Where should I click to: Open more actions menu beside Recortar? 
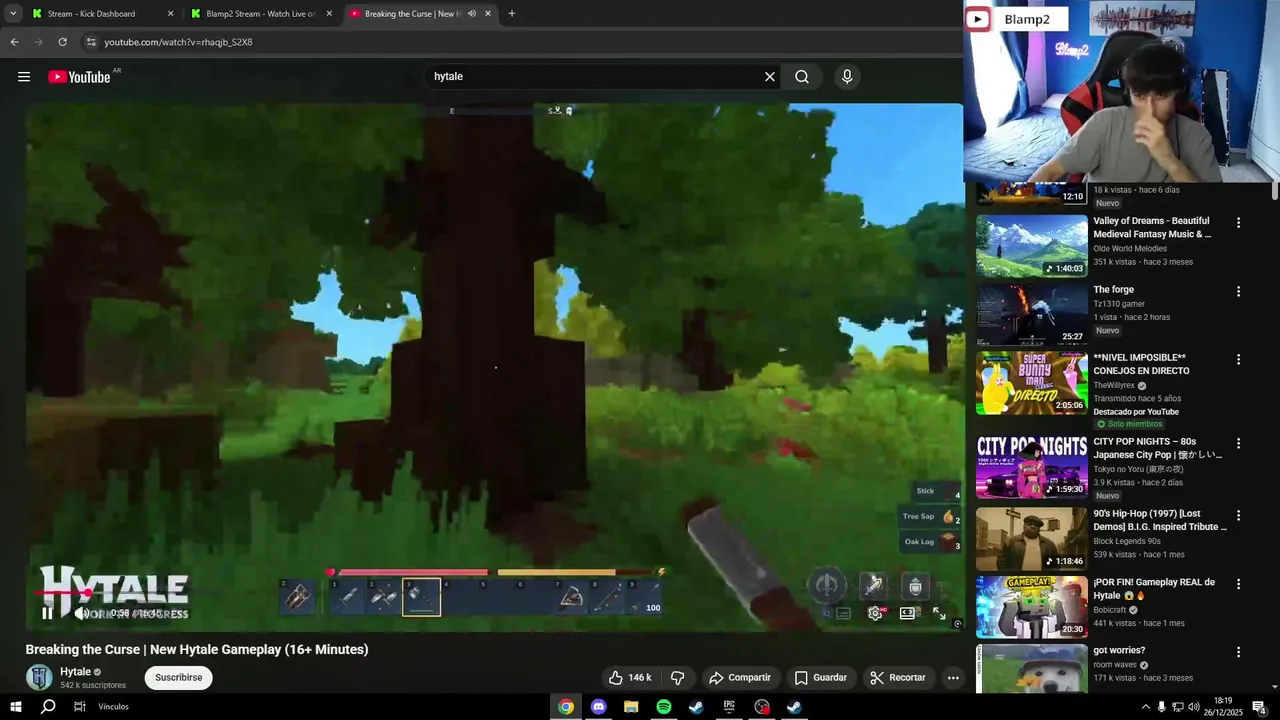[953, 677]
